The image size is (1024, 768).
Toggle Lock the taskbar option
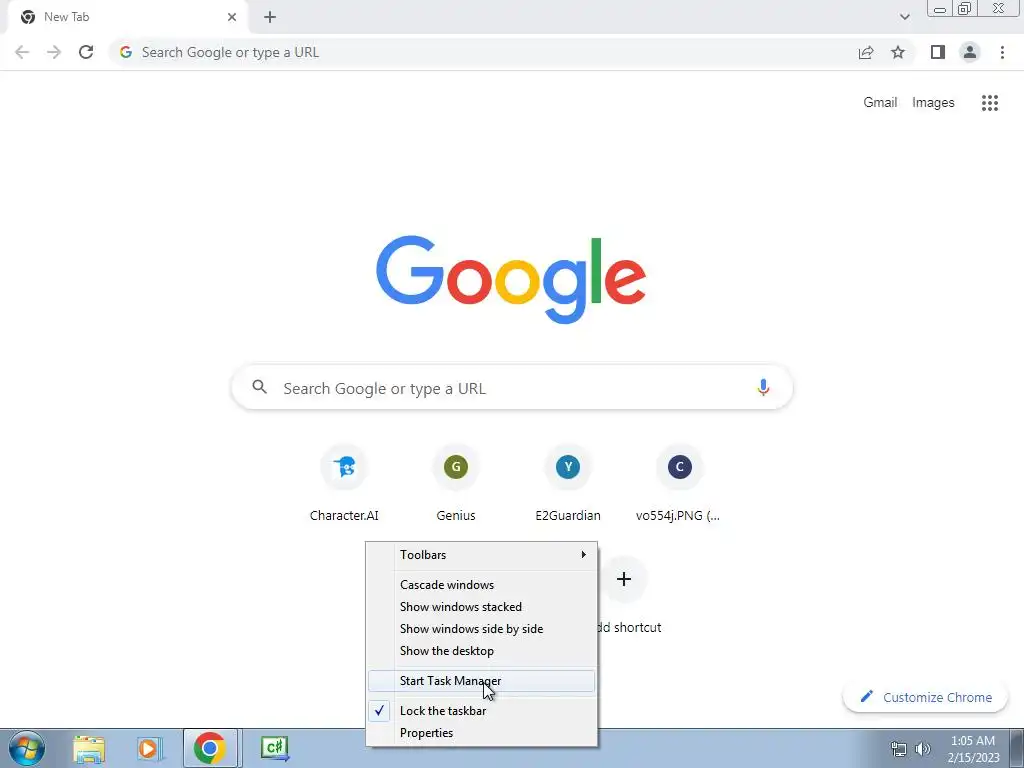(x=481, y=711)
